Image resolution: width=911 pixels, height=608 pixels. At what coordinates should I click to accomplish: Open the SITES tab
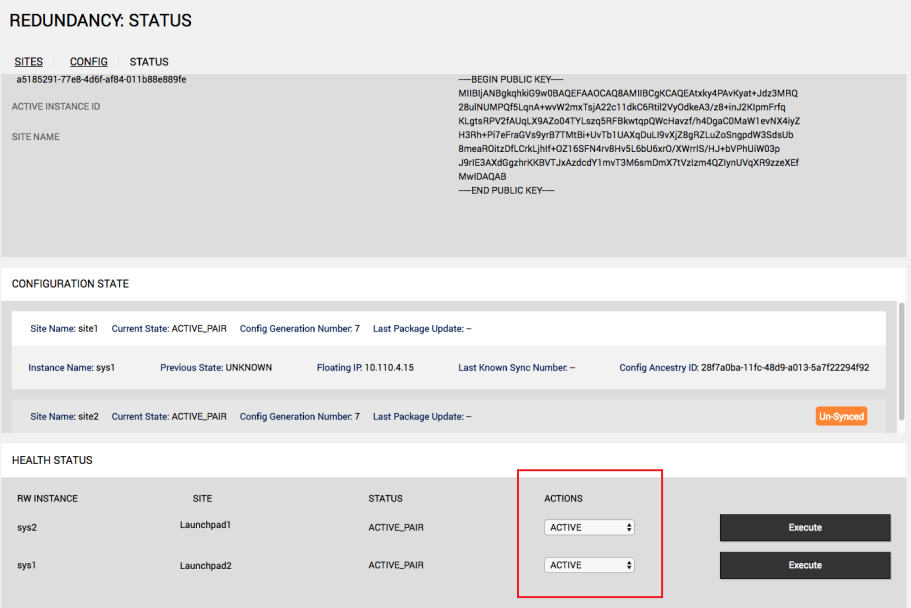tap(28, 62)
